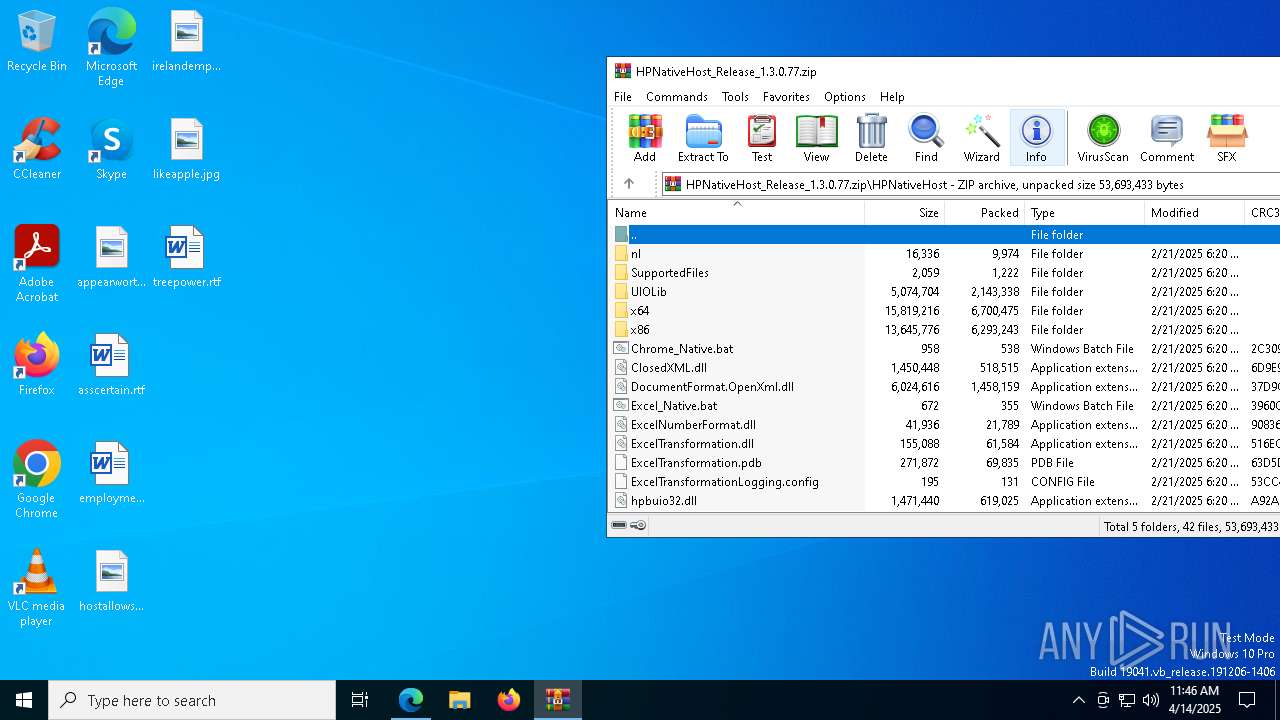Show archive Info

[x=1036, y=138]
